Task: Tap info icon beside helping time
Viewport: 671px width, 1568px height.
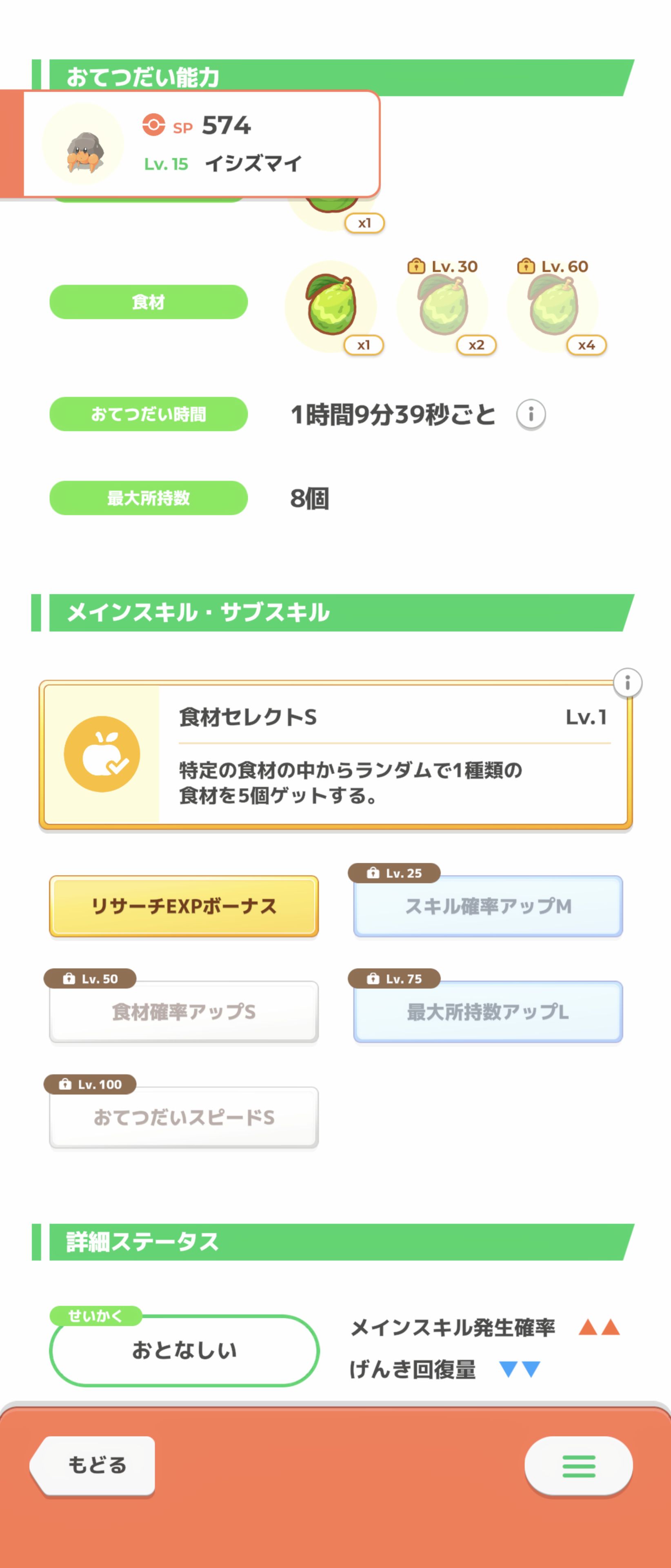Action: pos(531,414)
